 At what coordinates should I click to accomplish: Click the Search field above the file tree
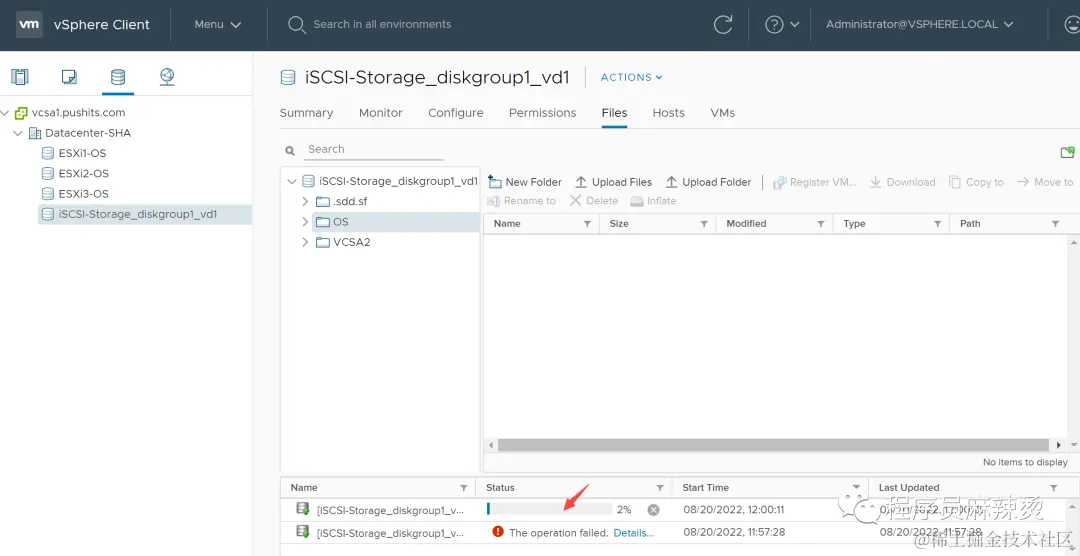pos(374,150)
